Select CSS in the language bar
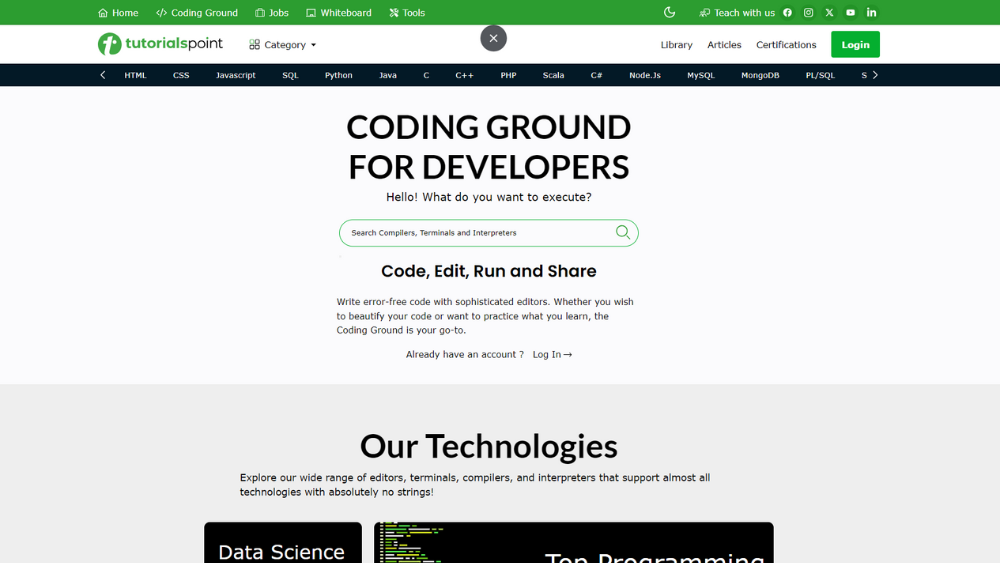Viewport: 1000px width, 563px height. click(181, 75)
